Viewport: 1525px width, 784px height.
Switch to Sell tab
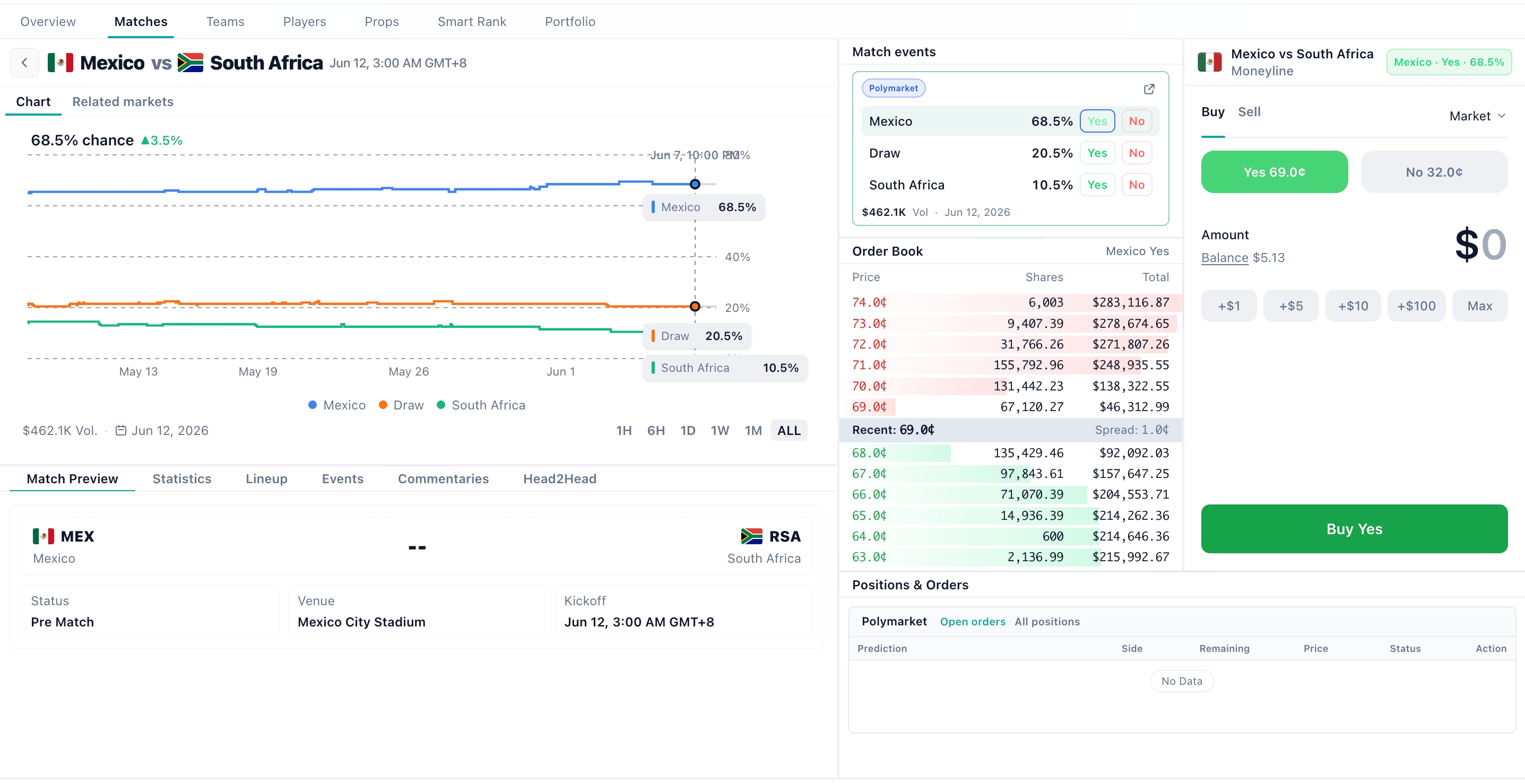pyautogui.click(x=1249, y=112)
